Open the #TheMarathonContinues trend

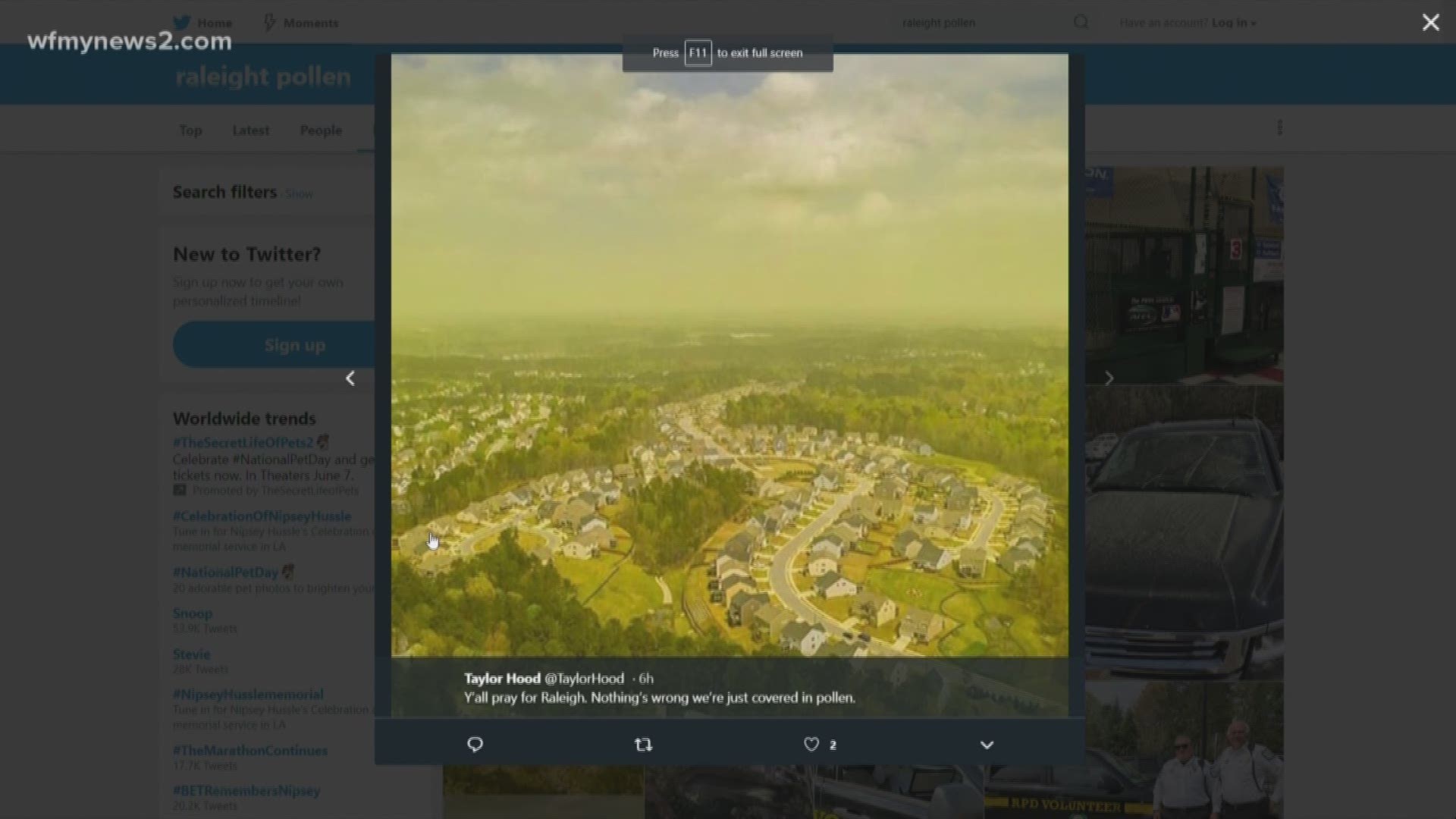point(250,751)
